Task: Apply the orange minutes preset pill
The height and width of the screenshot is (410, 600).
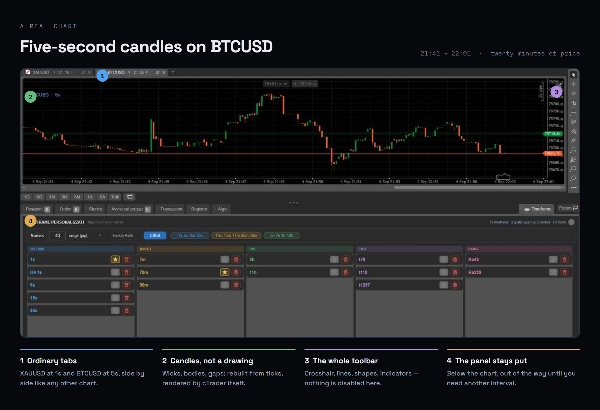Action: 236,235
